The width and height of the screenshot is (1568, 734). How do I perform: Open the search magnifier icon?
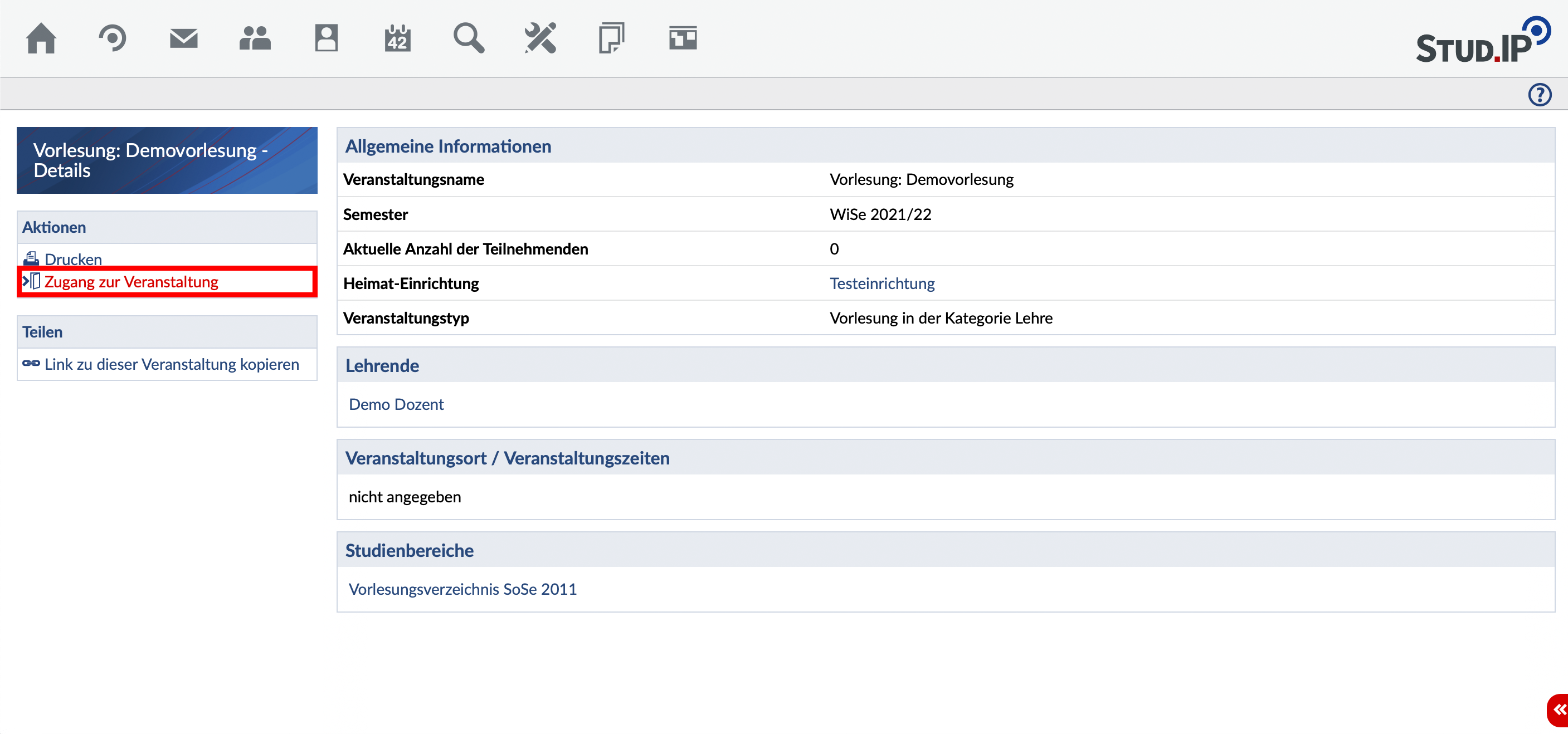(x=469, y=38)
